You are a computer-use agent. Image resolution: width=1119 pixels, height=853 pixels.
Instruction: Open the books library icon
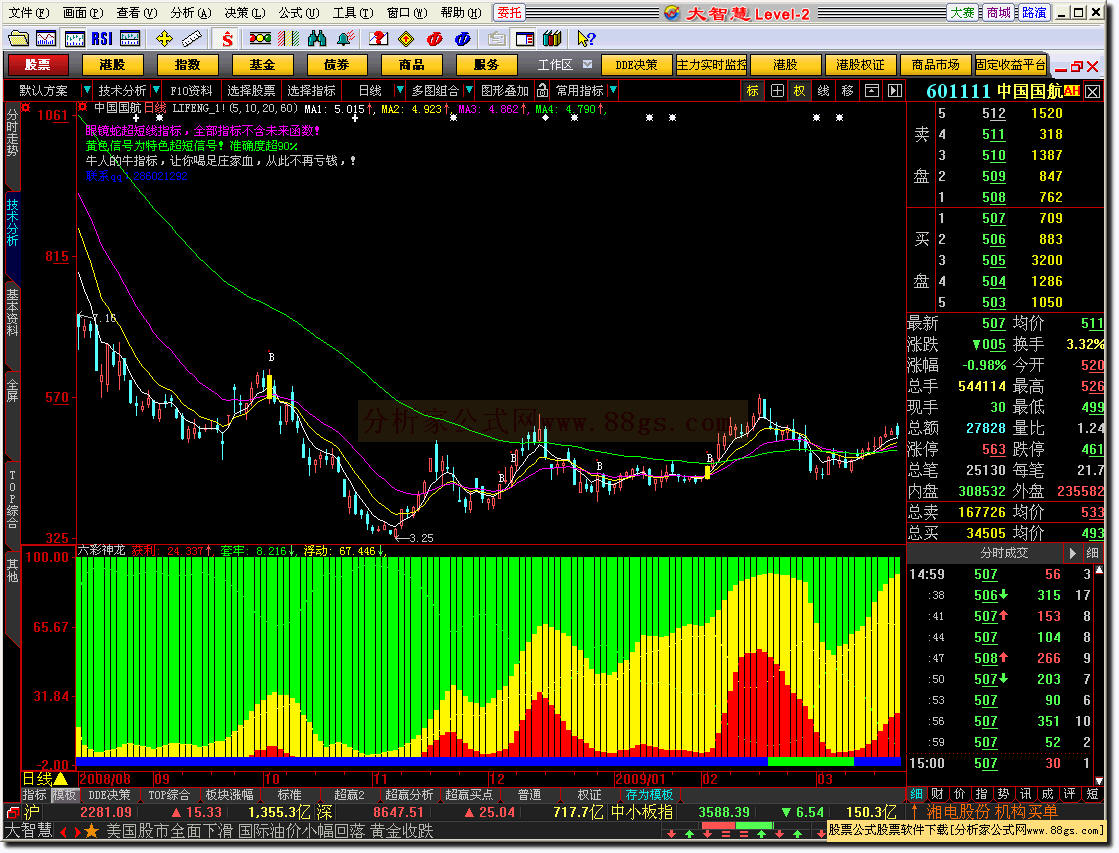coord(552,39)
